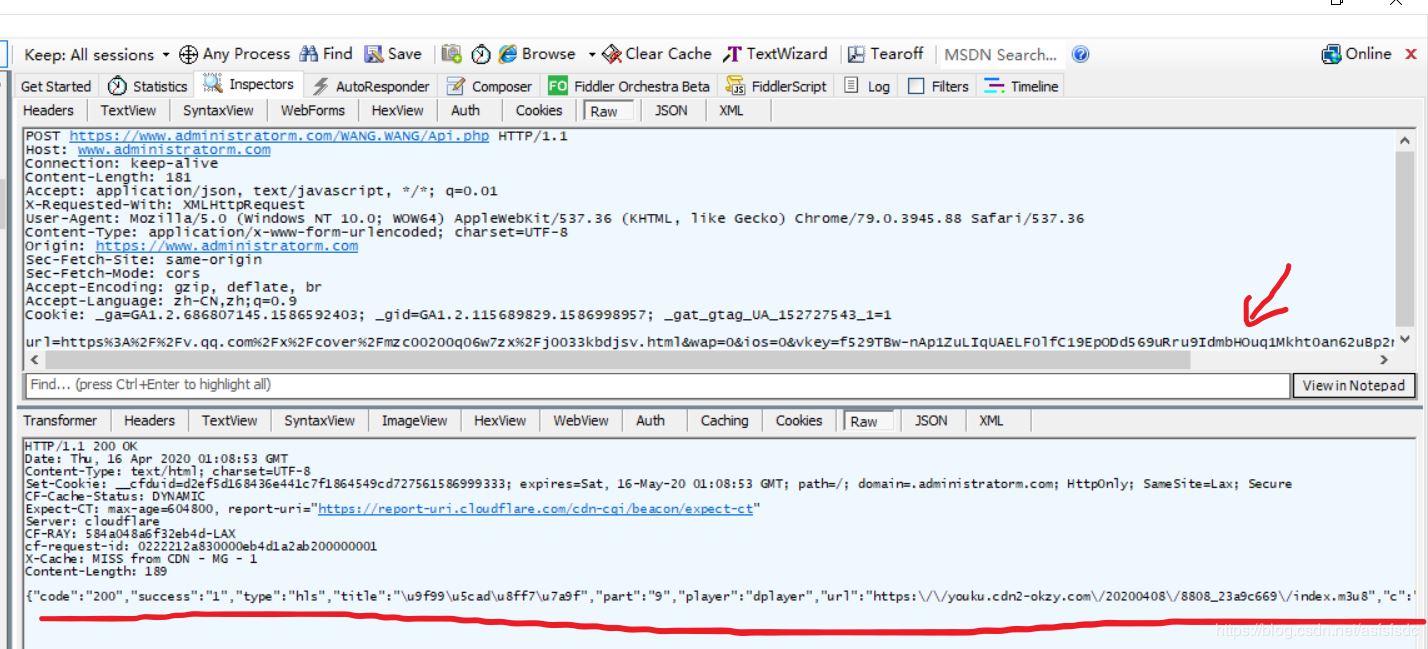Open the help question mark icon
The height and width of the screenshot is (649, 1428).
tap(1080, 54)
